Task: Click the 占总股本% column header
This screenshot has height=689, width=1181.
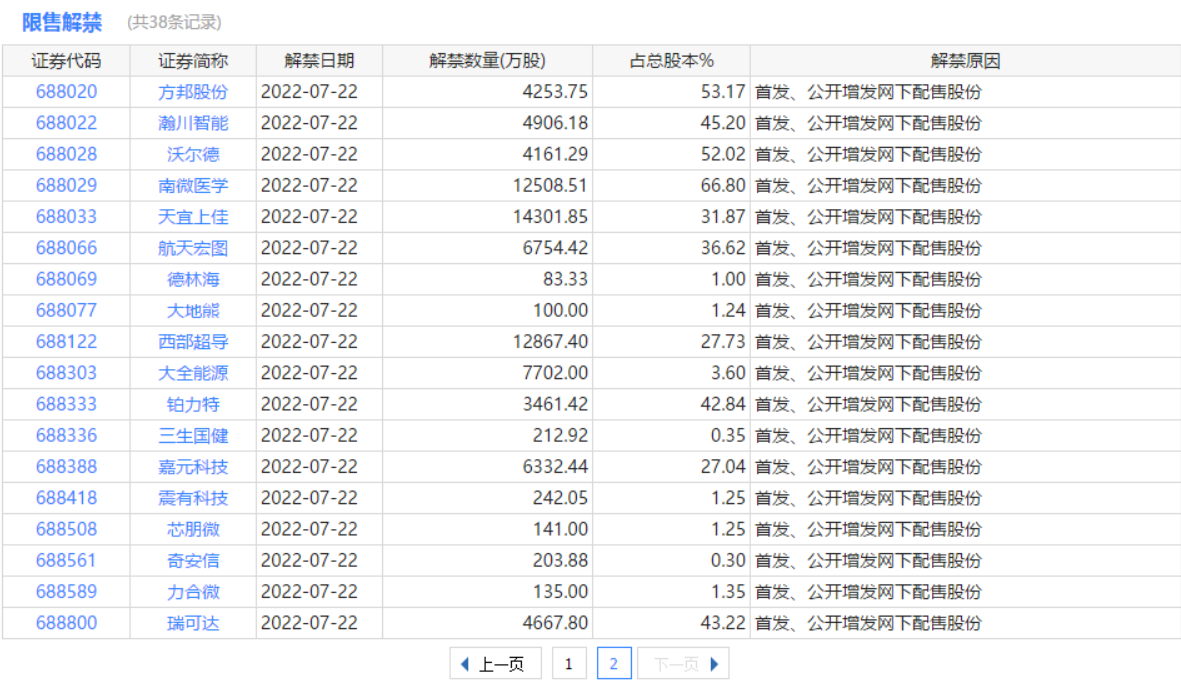Action: tap(671, 60)
